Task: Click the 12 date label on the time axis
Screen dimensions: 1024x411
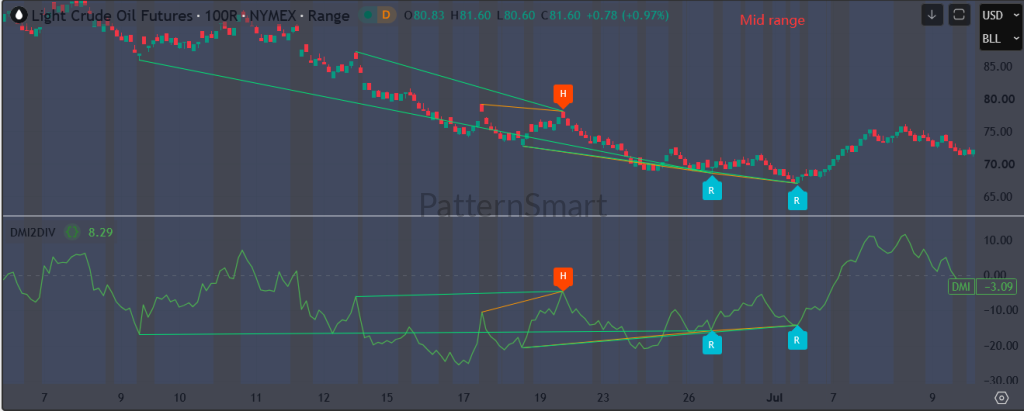Action: tap(324, 397)
